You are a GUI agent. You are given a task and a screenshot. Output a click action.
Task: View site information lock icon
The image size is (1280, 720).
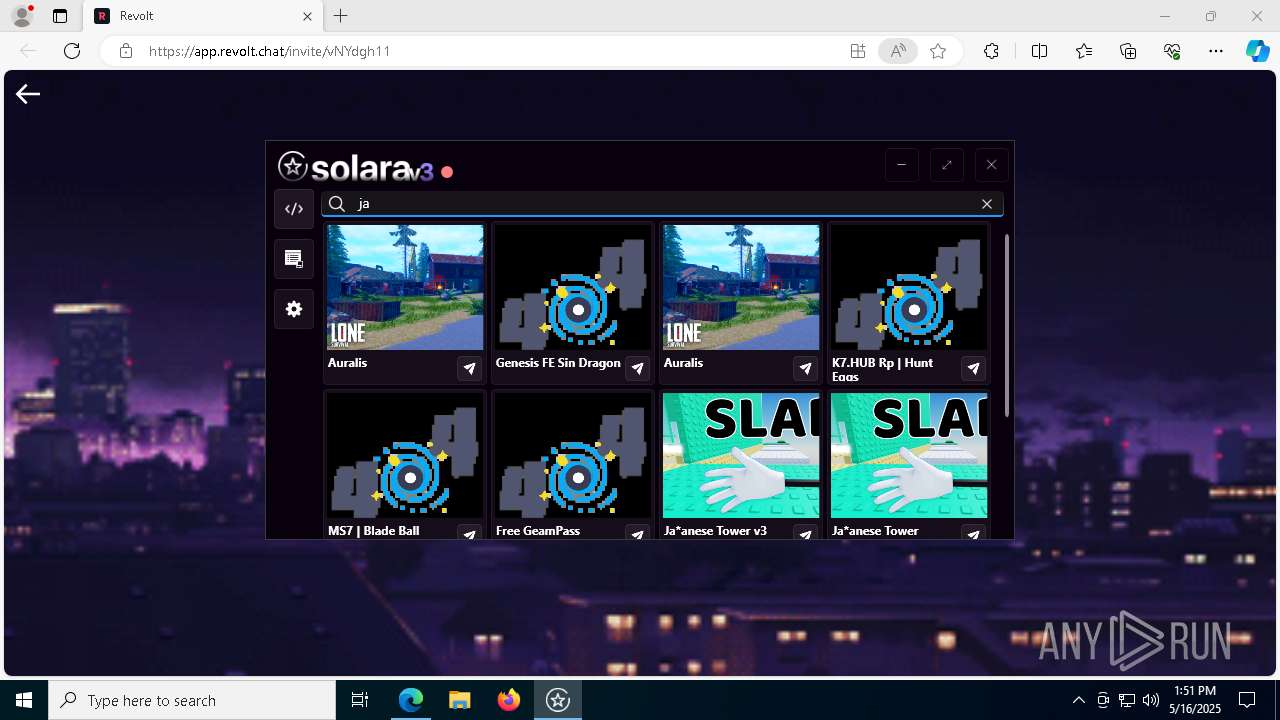[126, 51]
